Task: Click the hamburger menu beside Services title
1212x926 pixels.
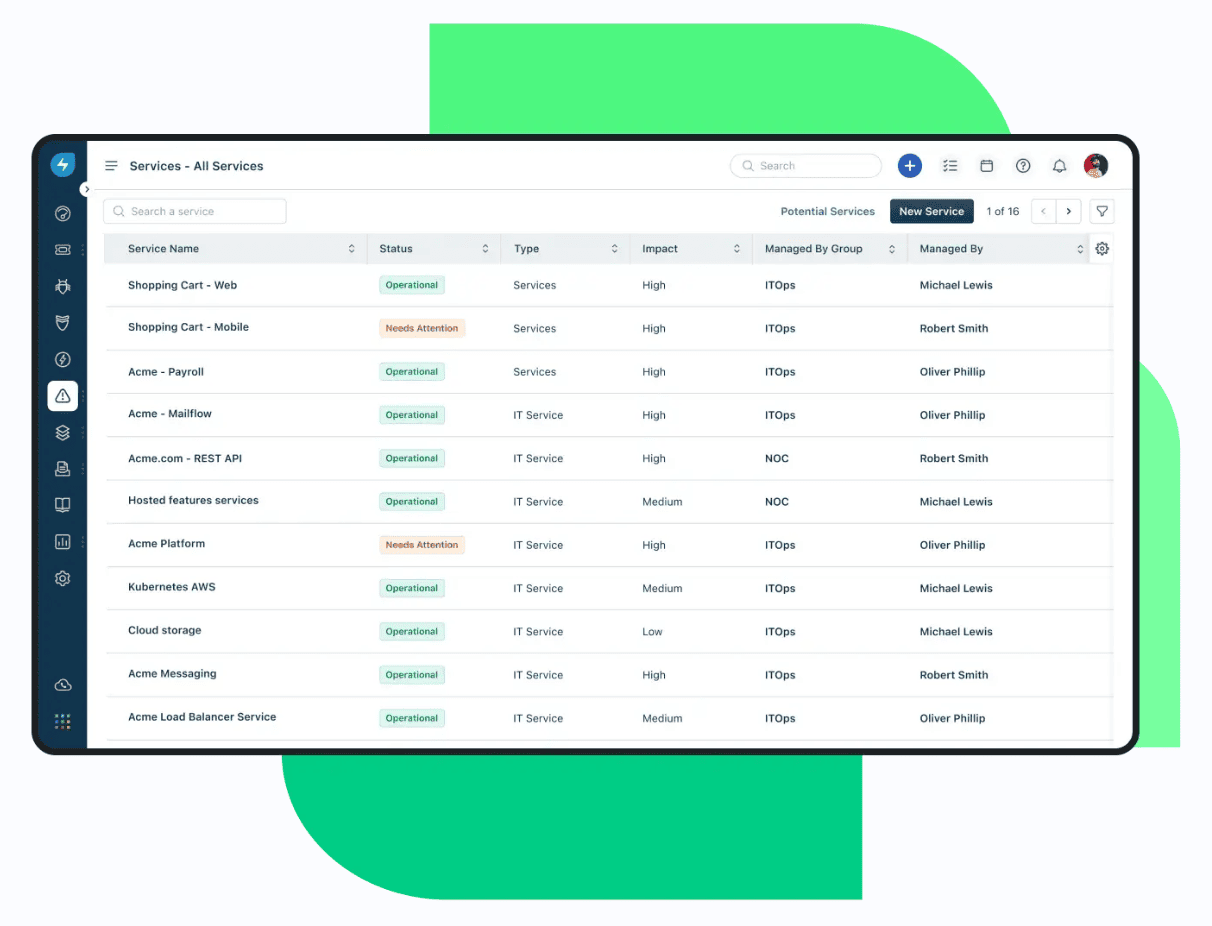Action: click(112, 166)
